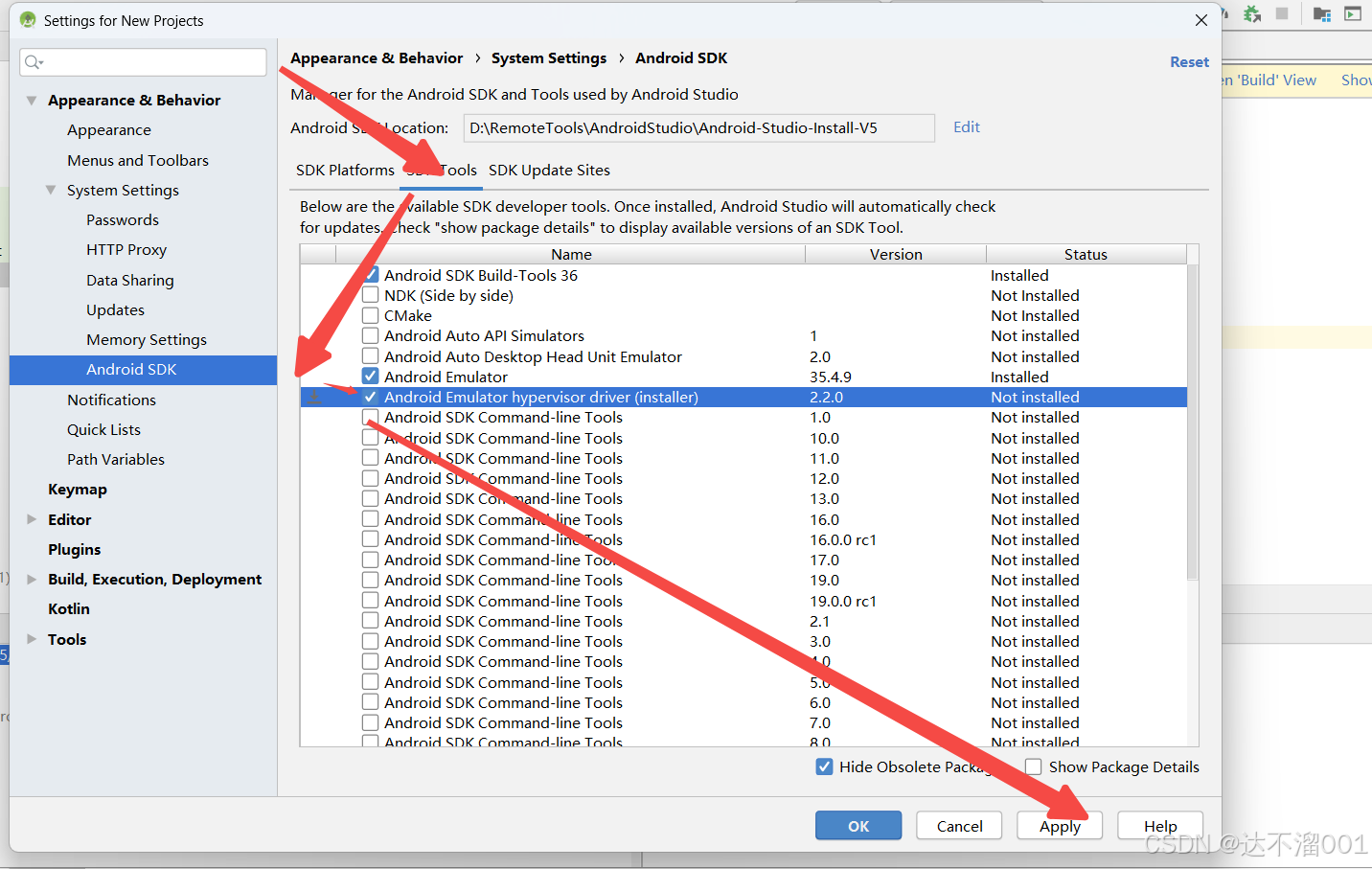
Task: Select the Command-line Tools 16.0 rc1 row
Action: click(743, 539)
